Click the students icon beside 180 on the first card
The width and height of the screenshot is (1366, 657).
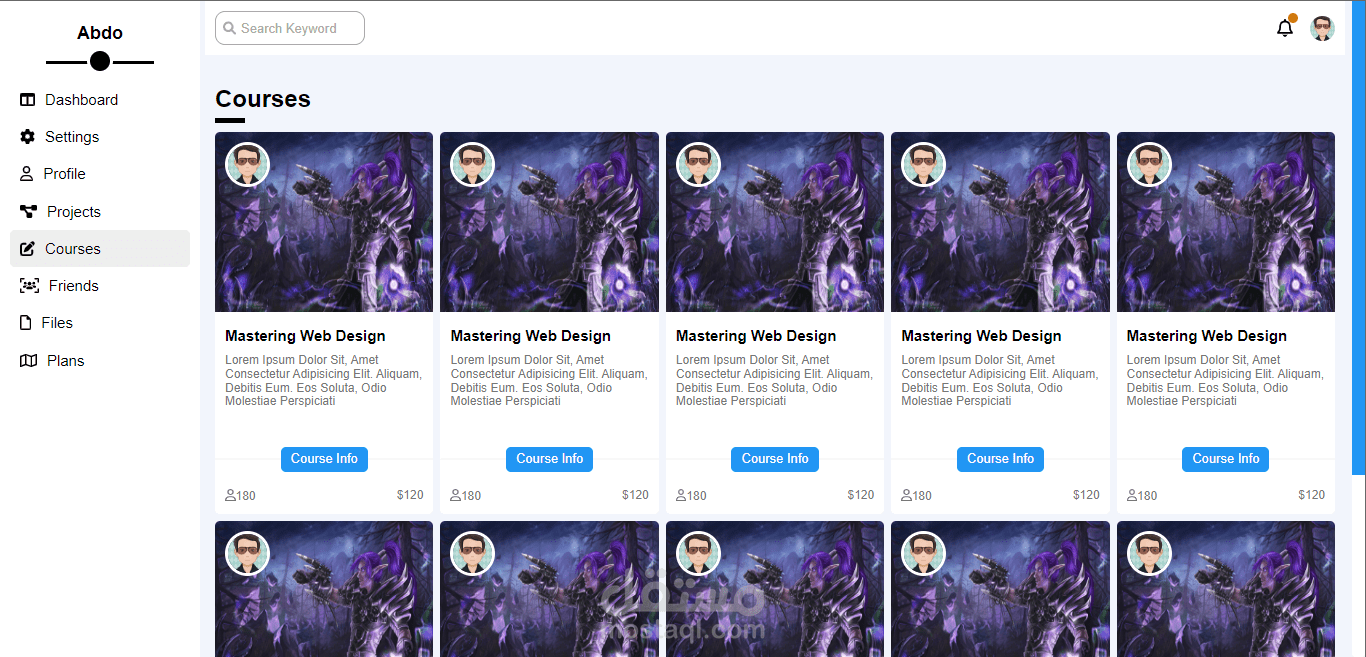[x=231, y=495]
